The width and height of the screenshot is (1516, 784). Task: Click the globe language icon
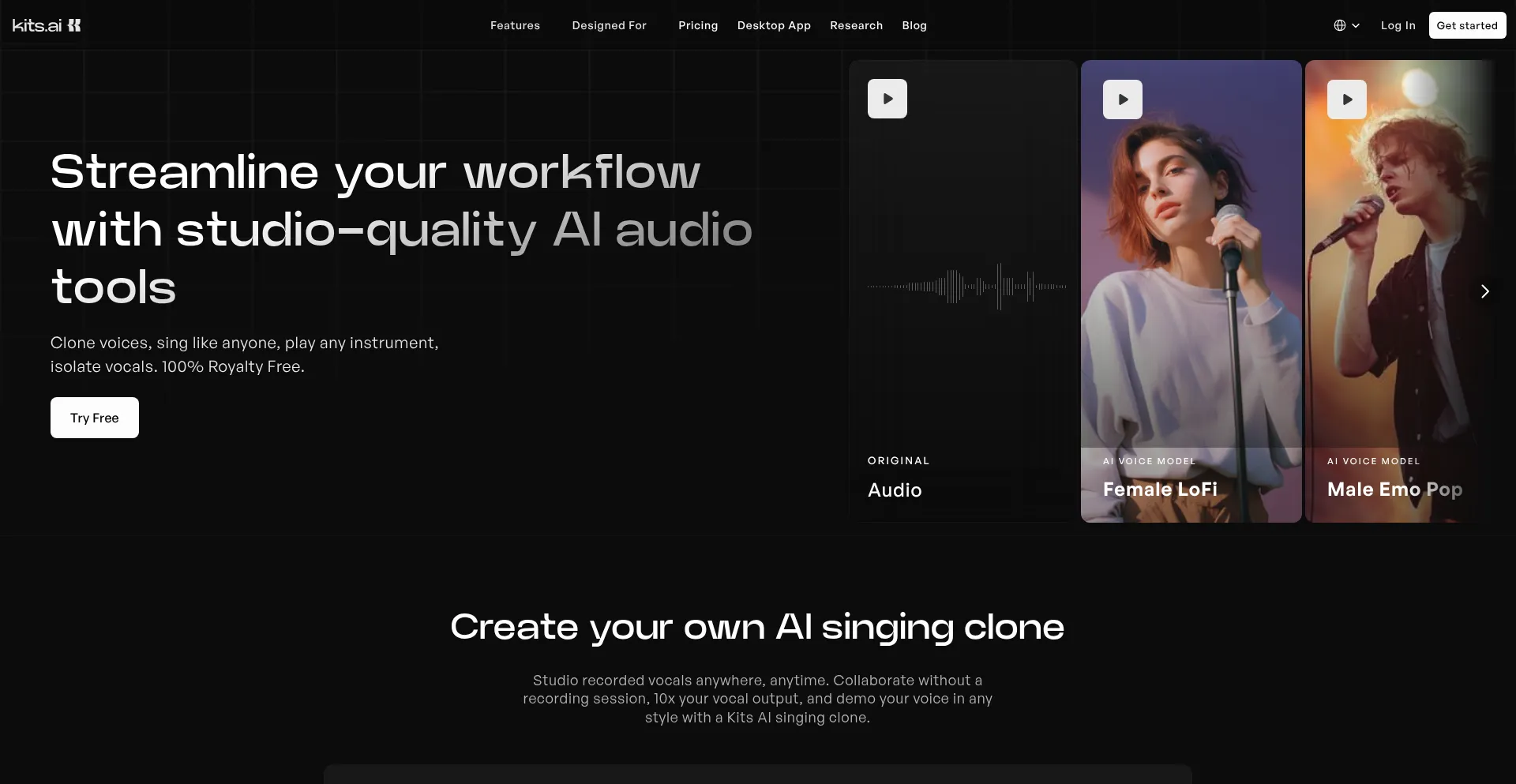pyautogui.click(x=1339, y=25)
